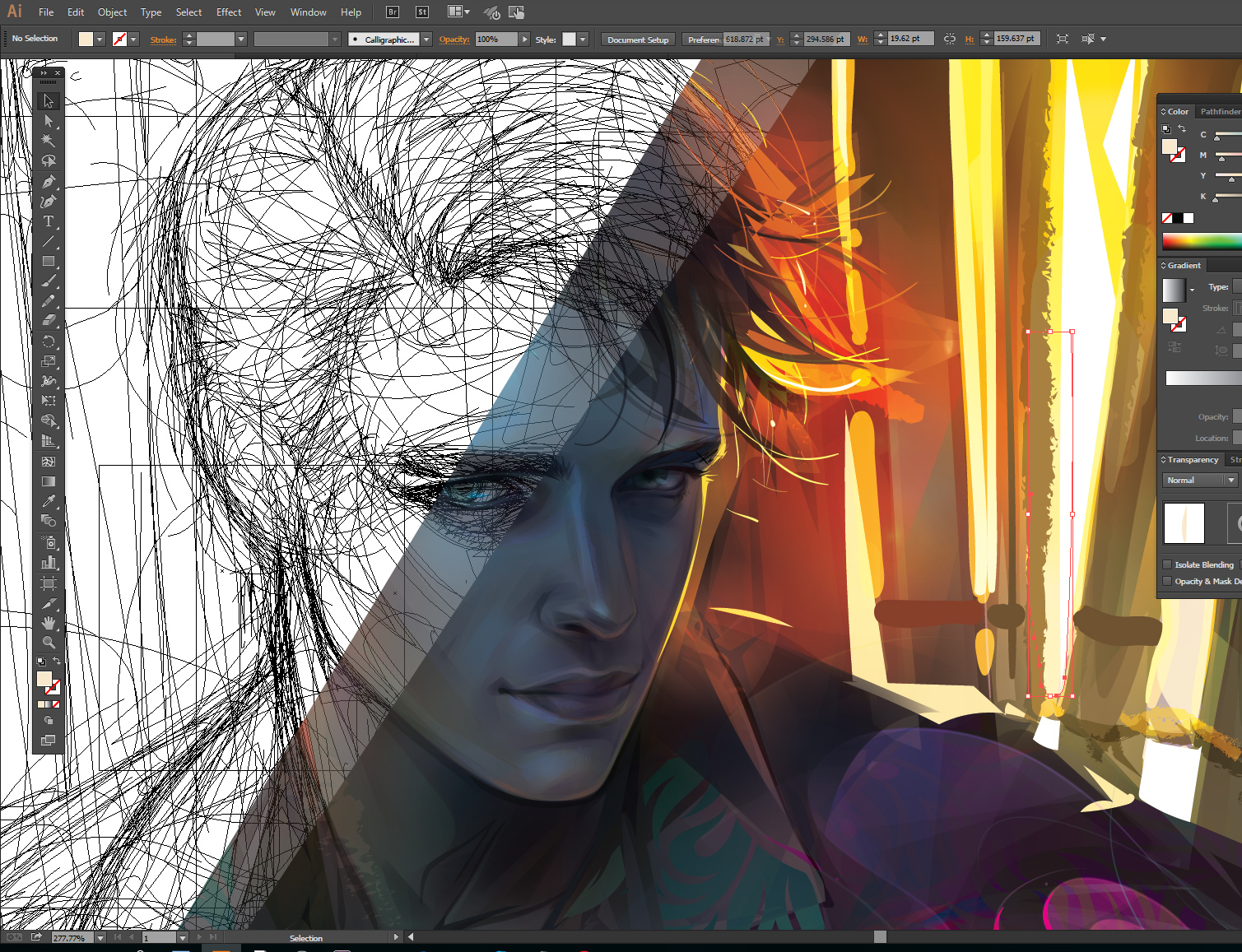Switch to the Pathfinder tab
1242x952 pixels.
click(1220, 111)
